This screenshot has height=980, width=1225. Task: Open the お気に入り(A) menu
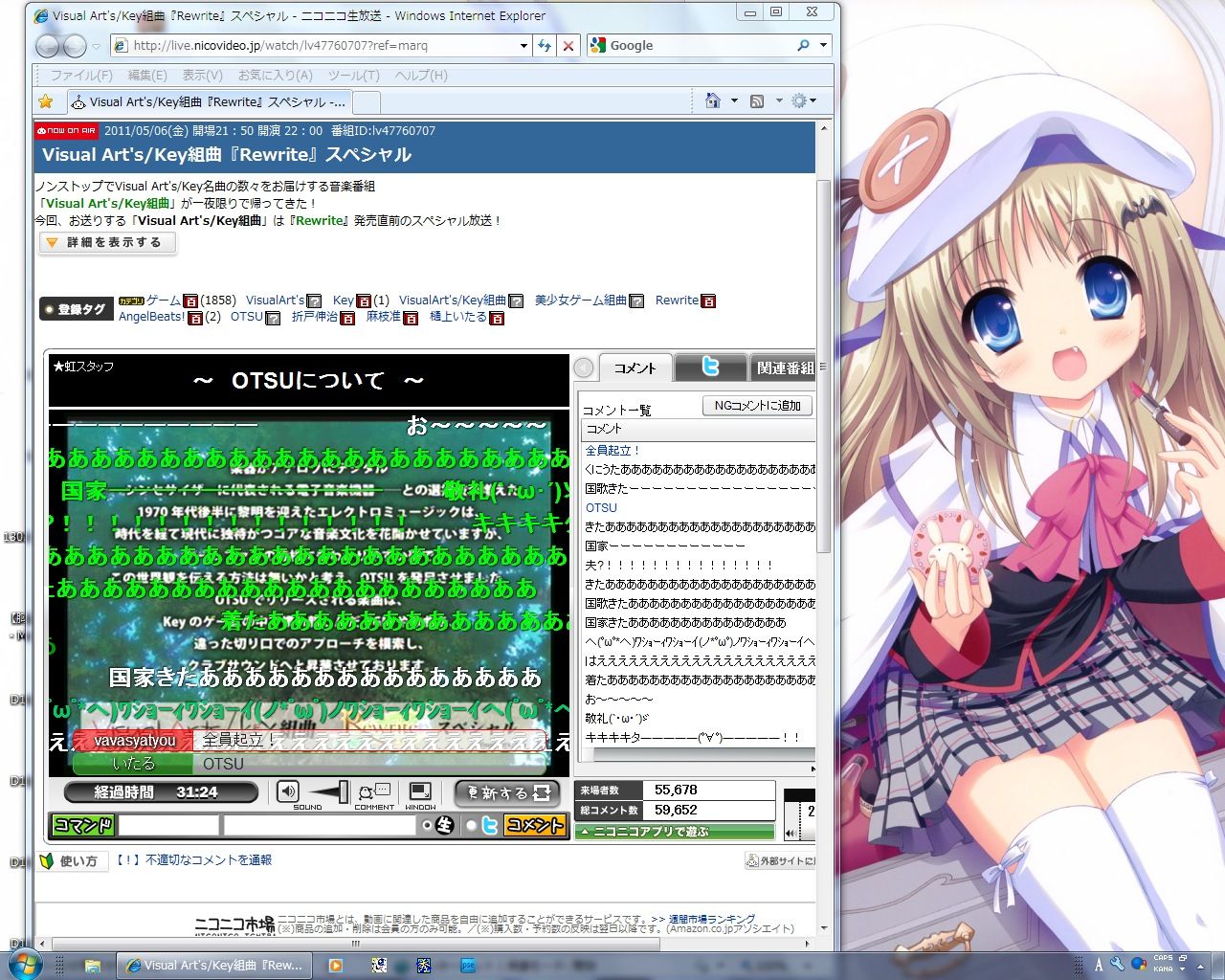276,76
